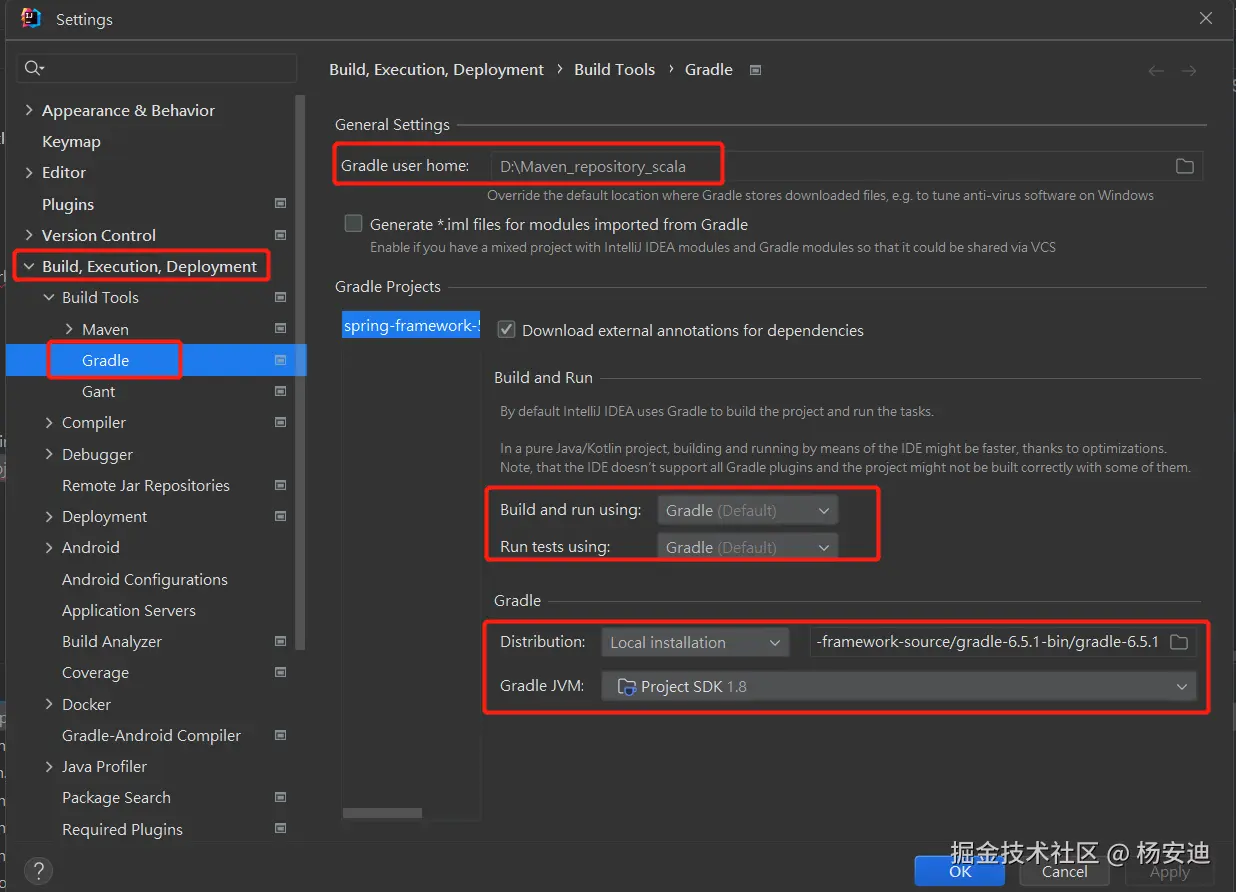Collapse the Build Tools node

tap(49, 297)
